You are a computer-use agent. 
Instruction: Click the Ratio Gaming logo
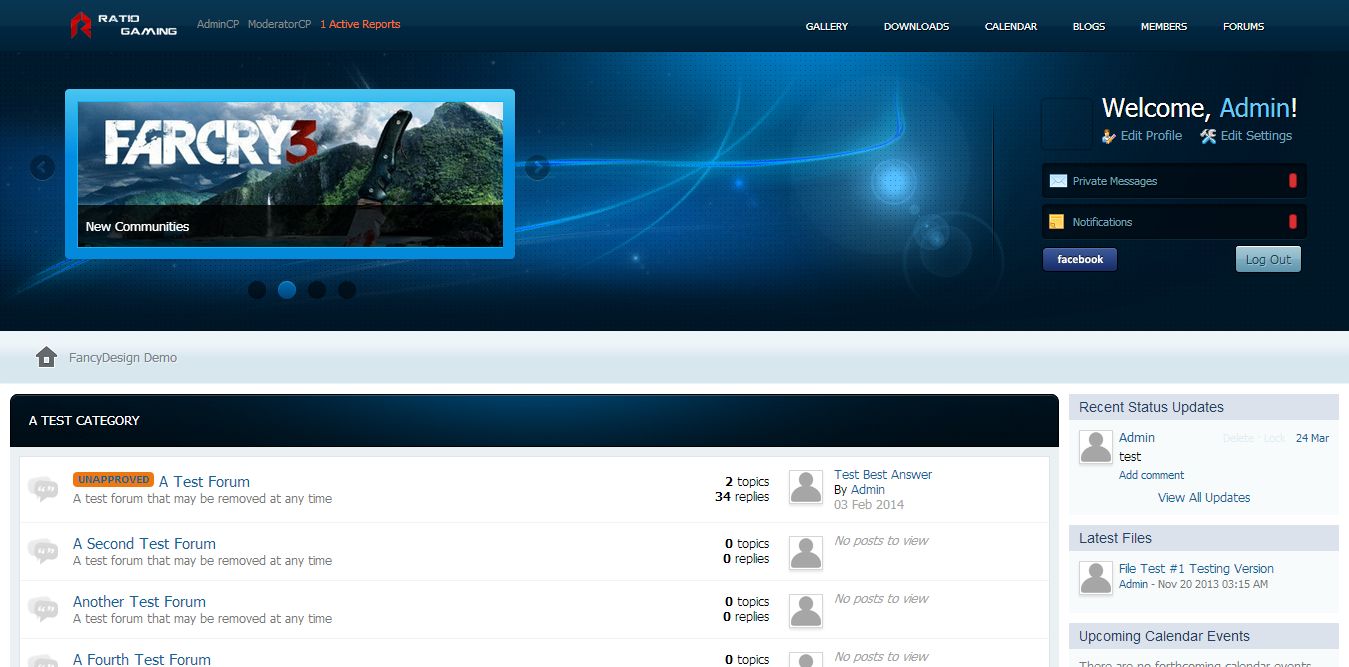[124, 25]
